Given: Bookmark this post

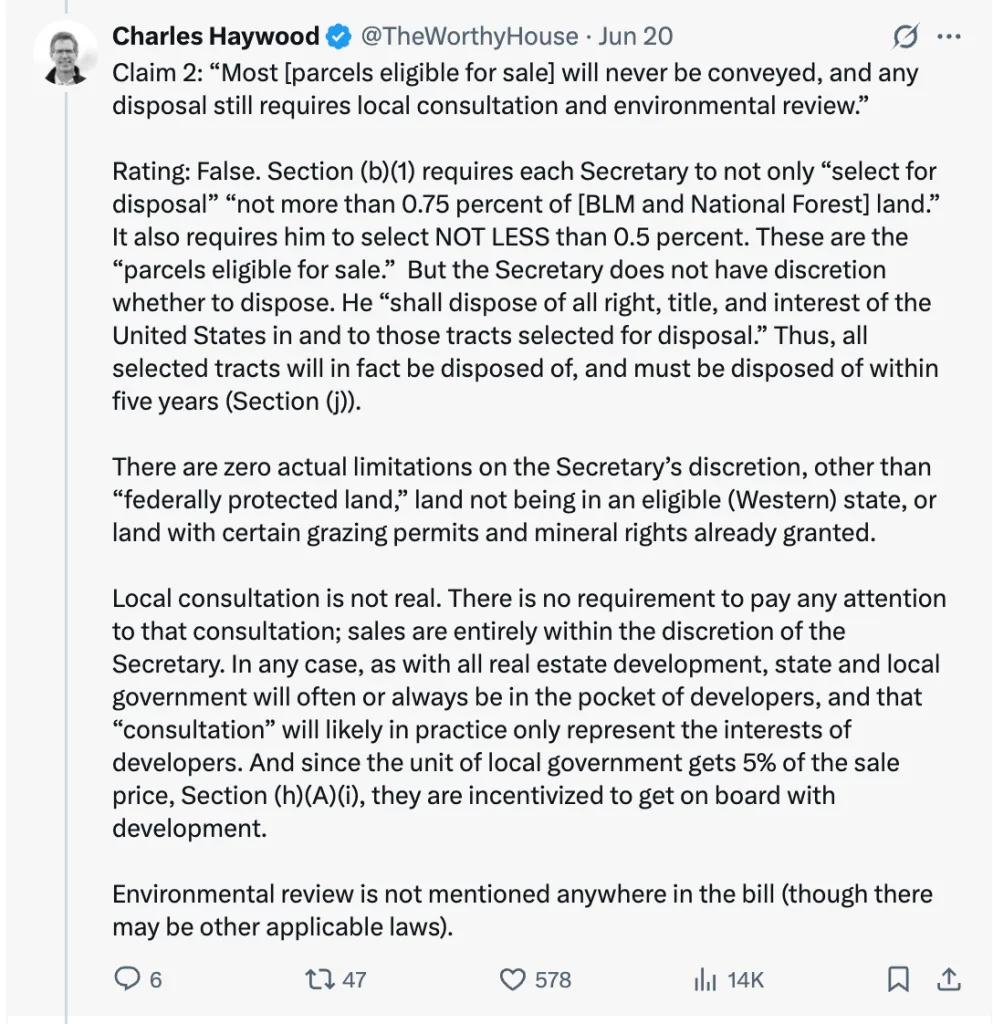Looking at the screenshot, I should [x=898, y=979].
